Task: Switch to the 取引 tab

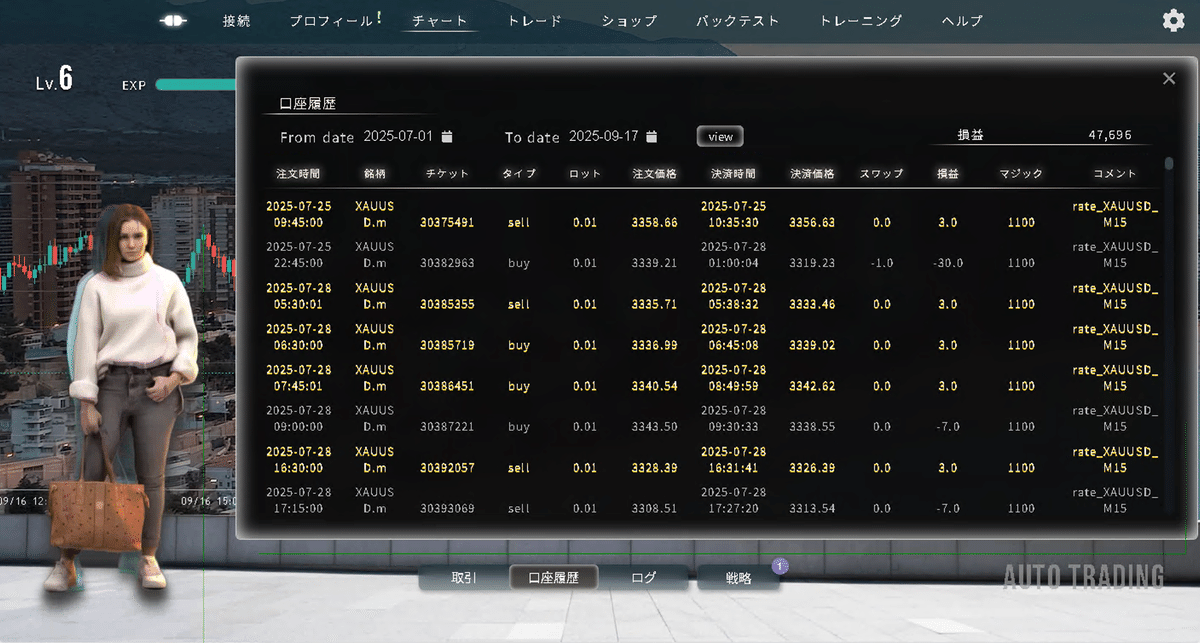Action: pos(462,577)
